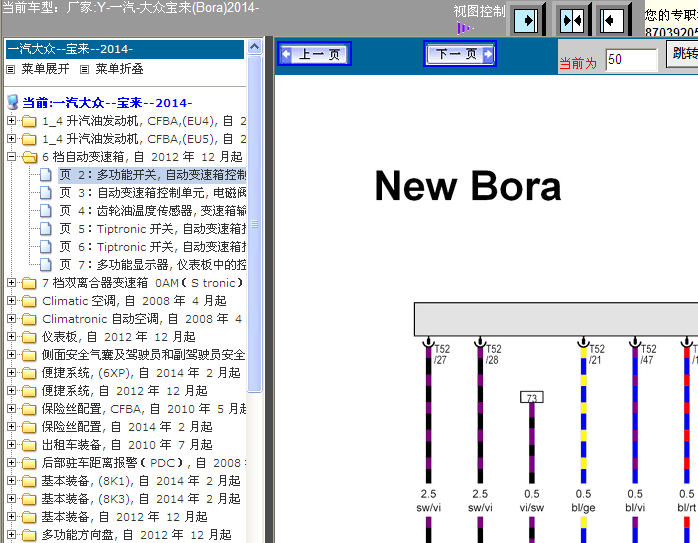
Task: Open 页 6:Tiptronic 开关 page
Action: [x=153, y=247]
